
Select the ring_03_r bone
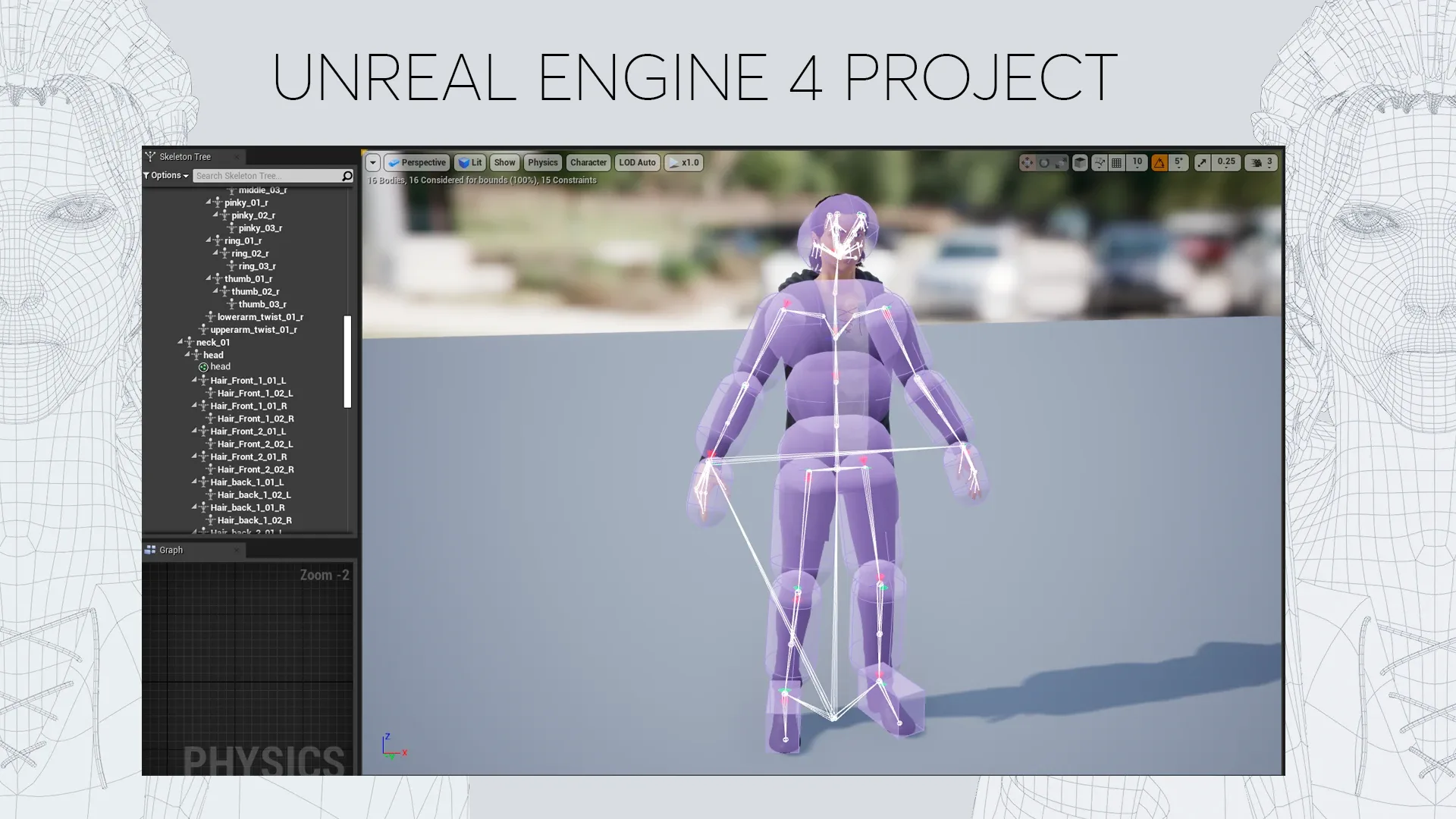257,266
